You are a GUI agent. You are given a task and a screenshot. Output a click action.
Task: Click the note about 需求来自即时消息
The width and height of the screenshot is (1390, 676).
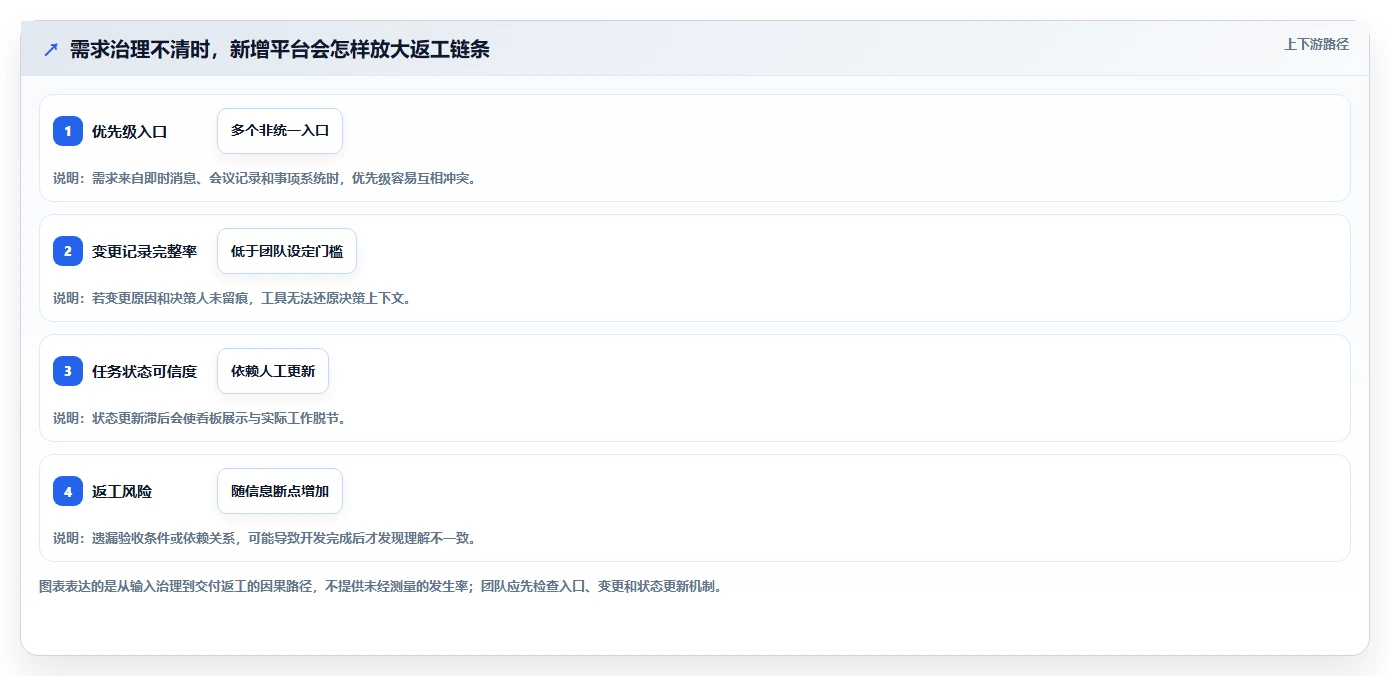[265, 178]
